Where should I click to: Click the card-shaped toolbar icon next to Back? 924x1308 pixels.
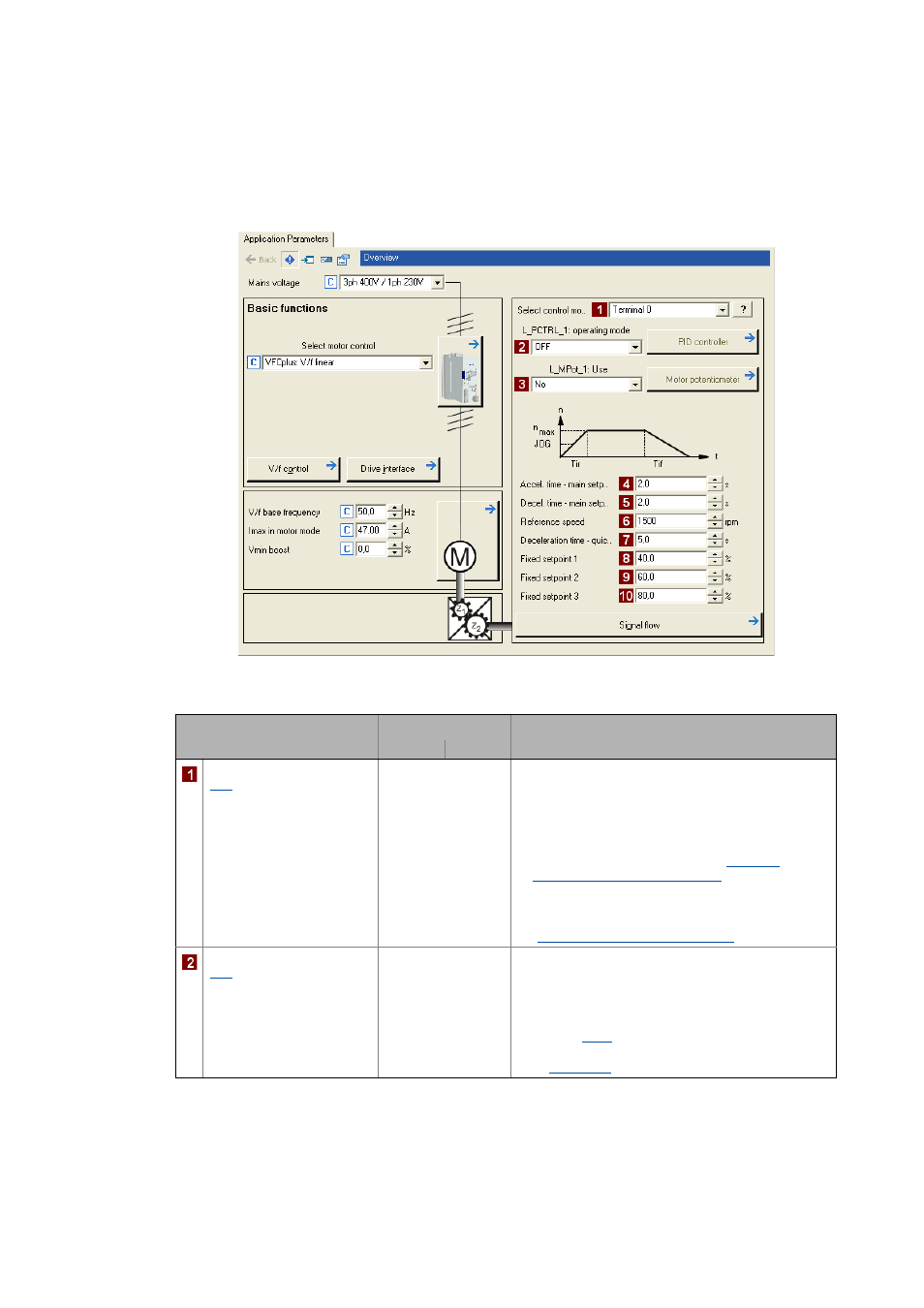click(x=326, y=260)
